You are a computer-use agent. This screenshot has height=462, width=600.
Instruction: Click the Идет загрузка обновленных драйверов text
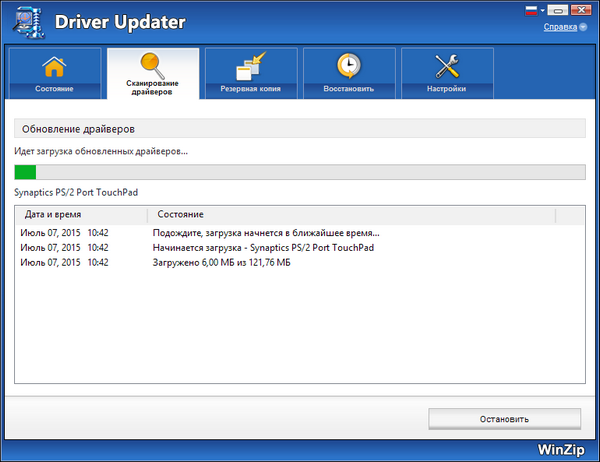tap(101, 152)
